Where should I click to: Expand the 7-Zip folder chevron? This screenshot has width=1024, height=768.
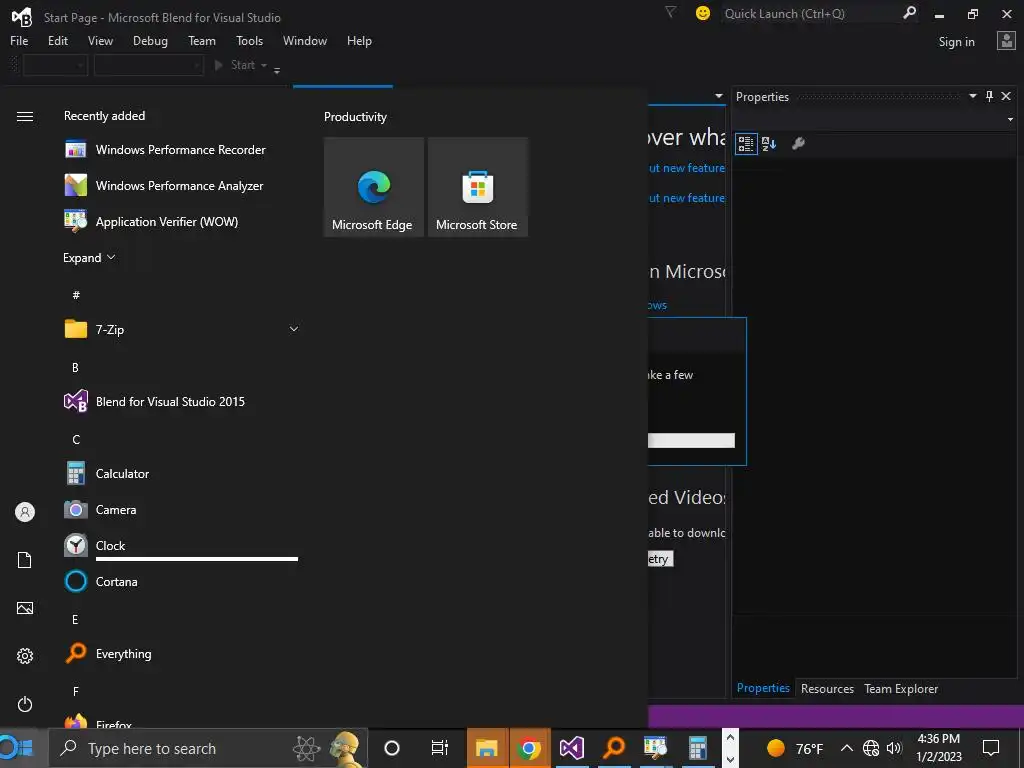pyautogui.click(x=294, y=329)
